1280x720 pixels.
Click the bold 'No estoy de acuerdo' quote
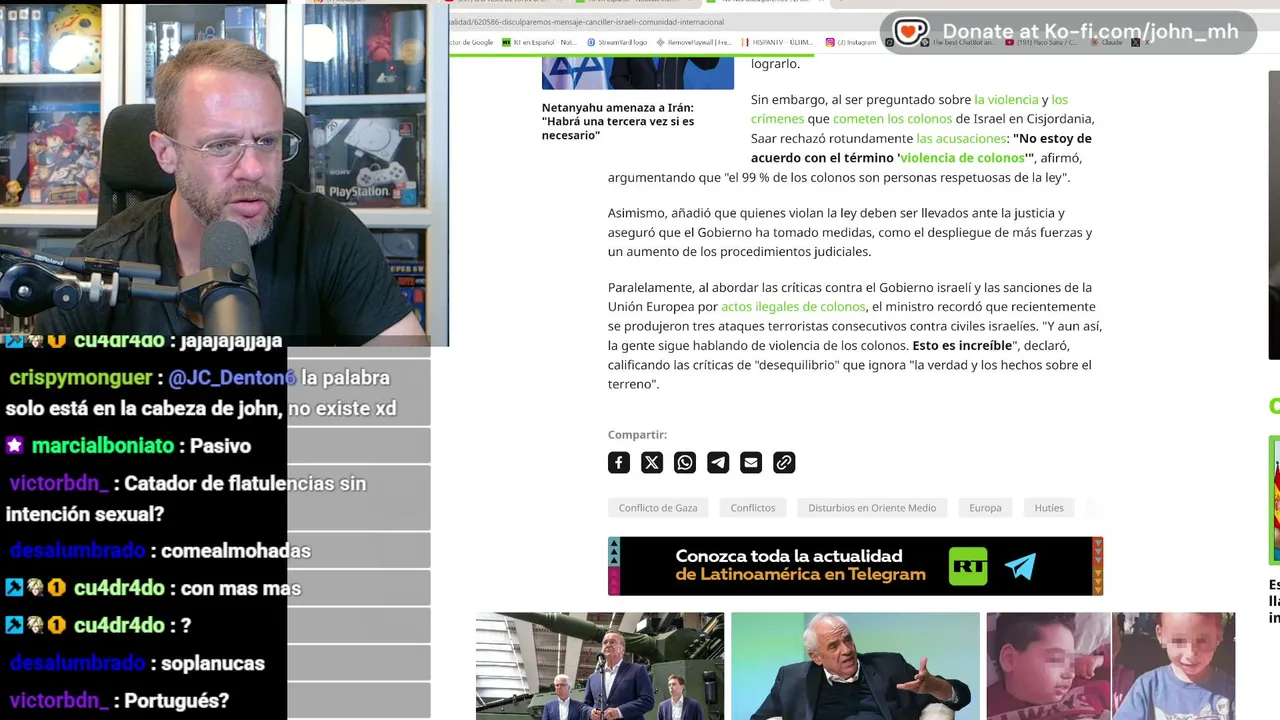(x=922, y=148)
